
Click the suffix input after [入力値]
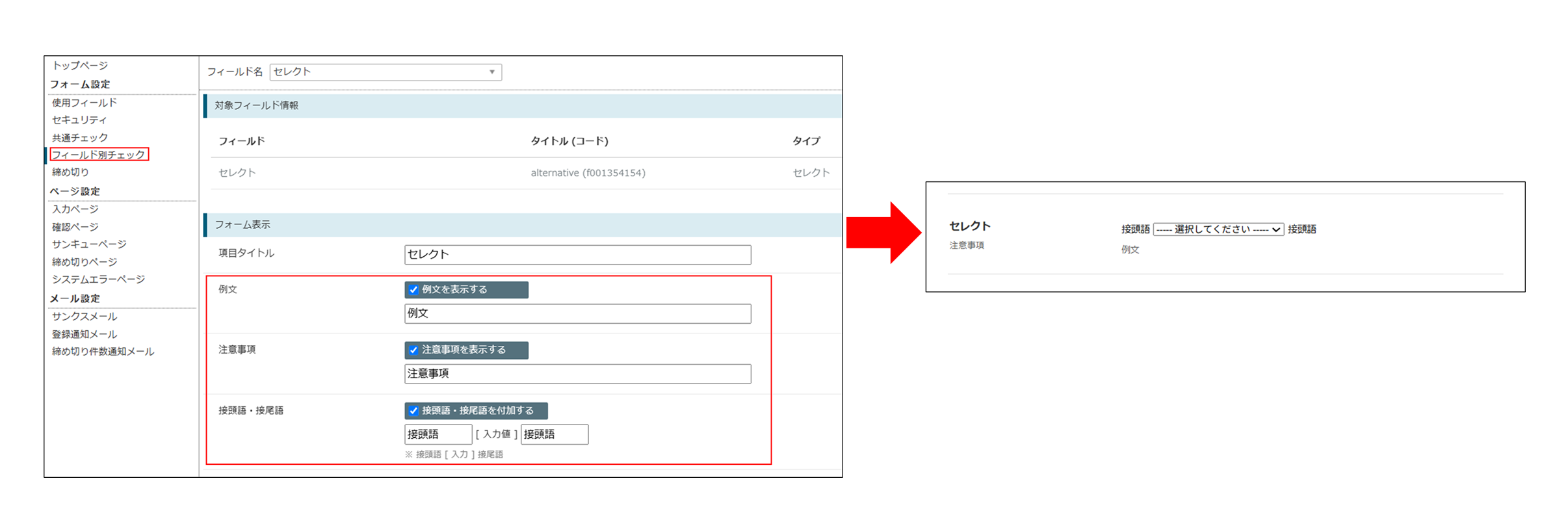(555, 434)
